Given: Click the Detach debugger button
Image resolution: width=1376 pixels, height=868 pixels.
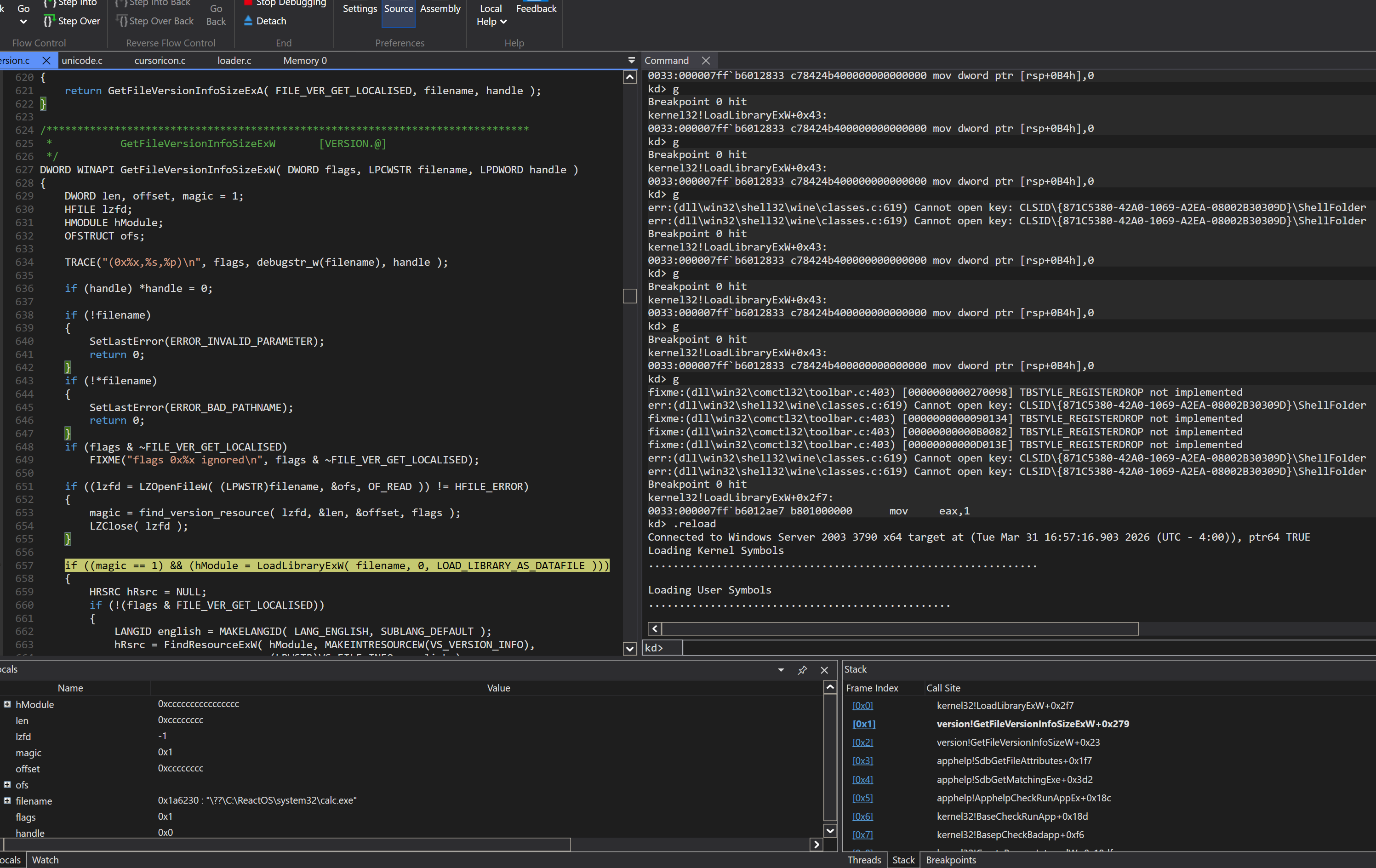Looking at the screenshot, I should [x=264, y=21].
